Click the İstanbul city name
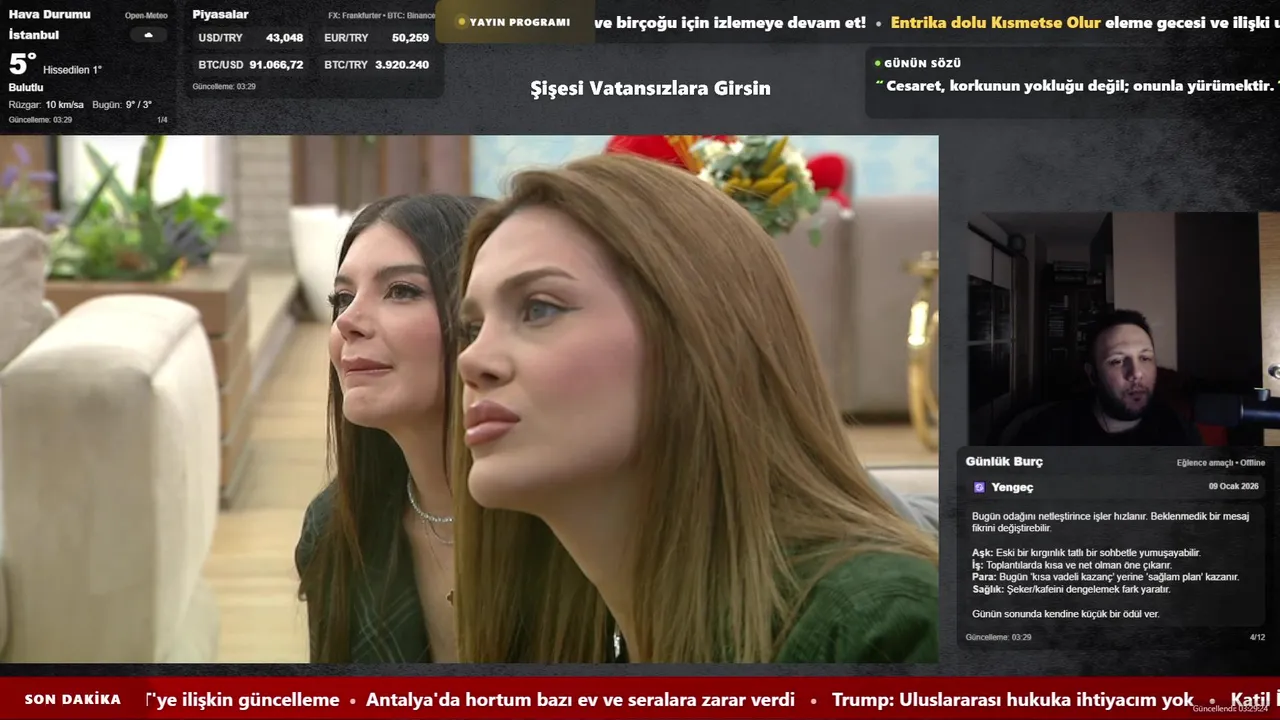This screenshot has width=1280, height=720. (x=34, y=35)
